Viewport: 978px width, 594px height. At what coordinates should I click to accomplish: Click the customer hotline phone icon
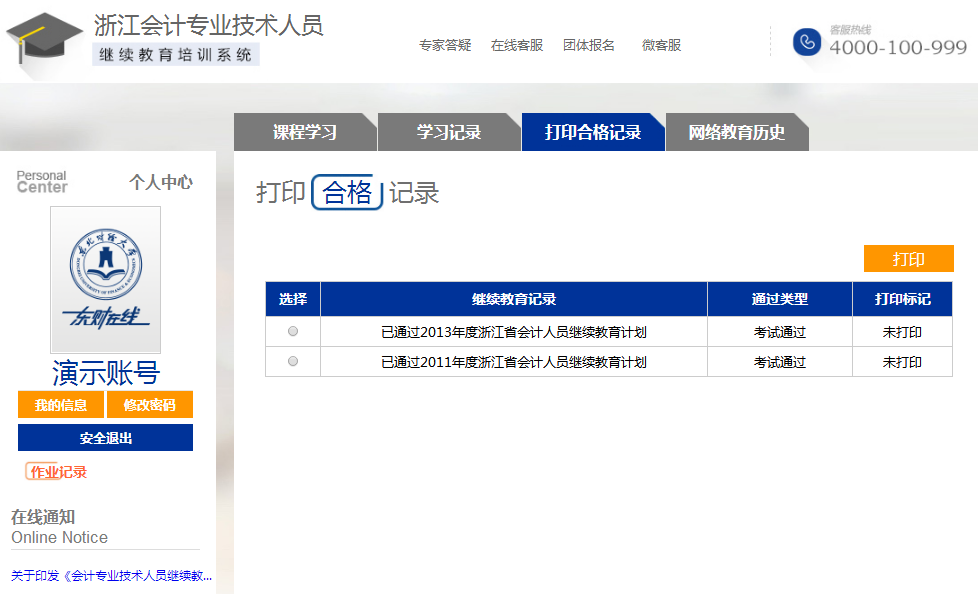pos(806,42)
